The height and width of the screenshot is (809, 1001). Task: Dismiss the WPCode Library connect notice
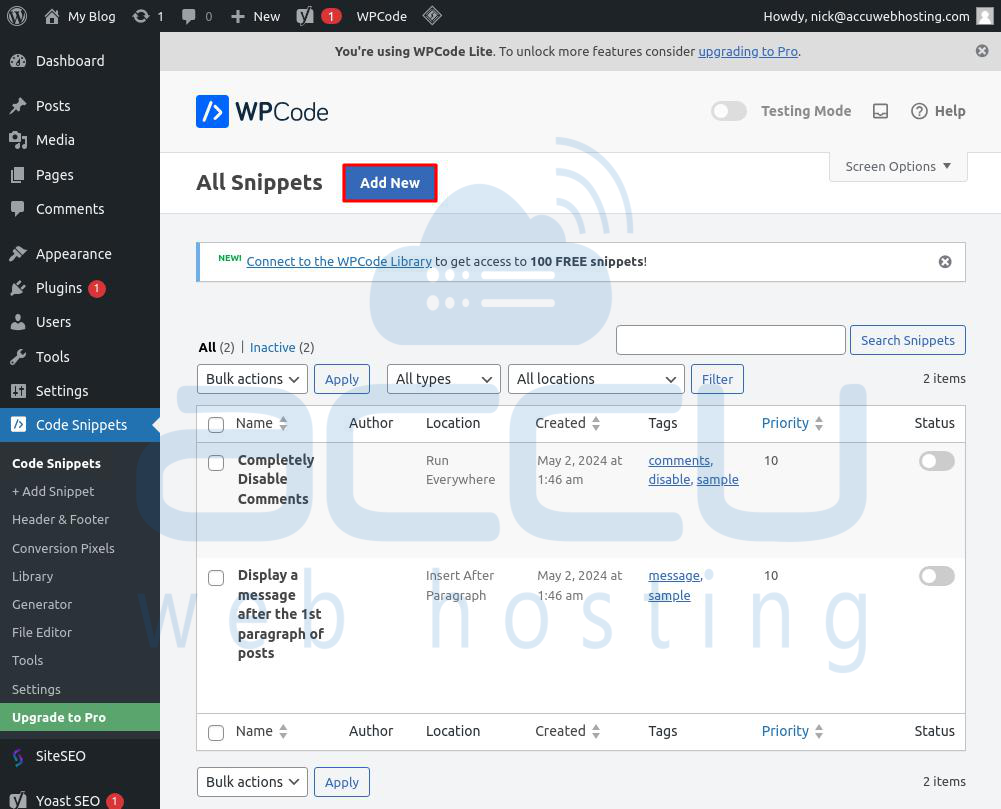click(x=944, y=262)
